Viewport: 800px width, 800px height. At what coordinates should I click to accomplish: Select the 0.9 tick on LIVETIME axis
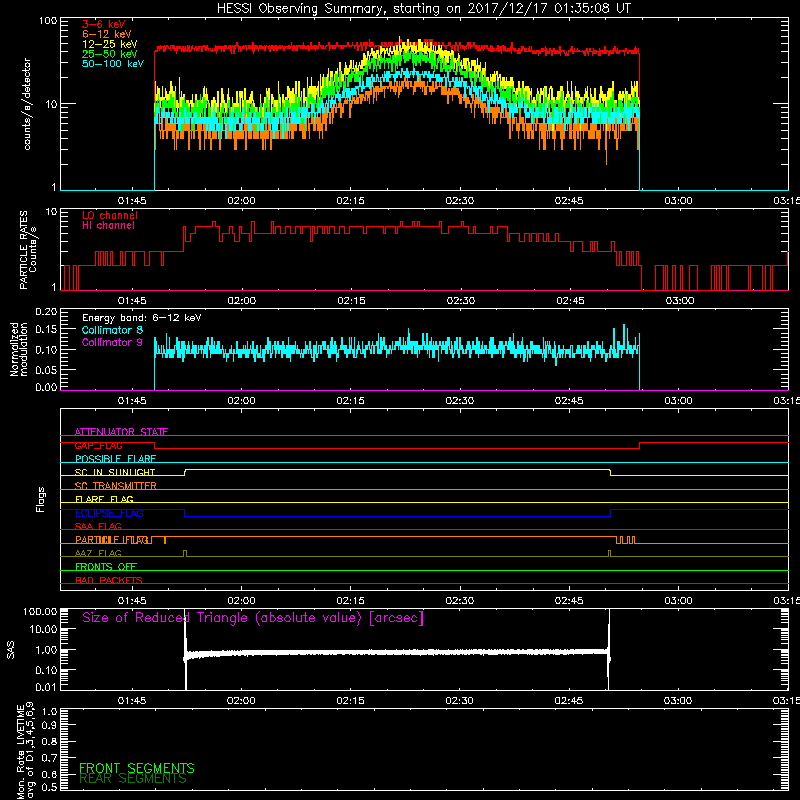coord(49,726)
